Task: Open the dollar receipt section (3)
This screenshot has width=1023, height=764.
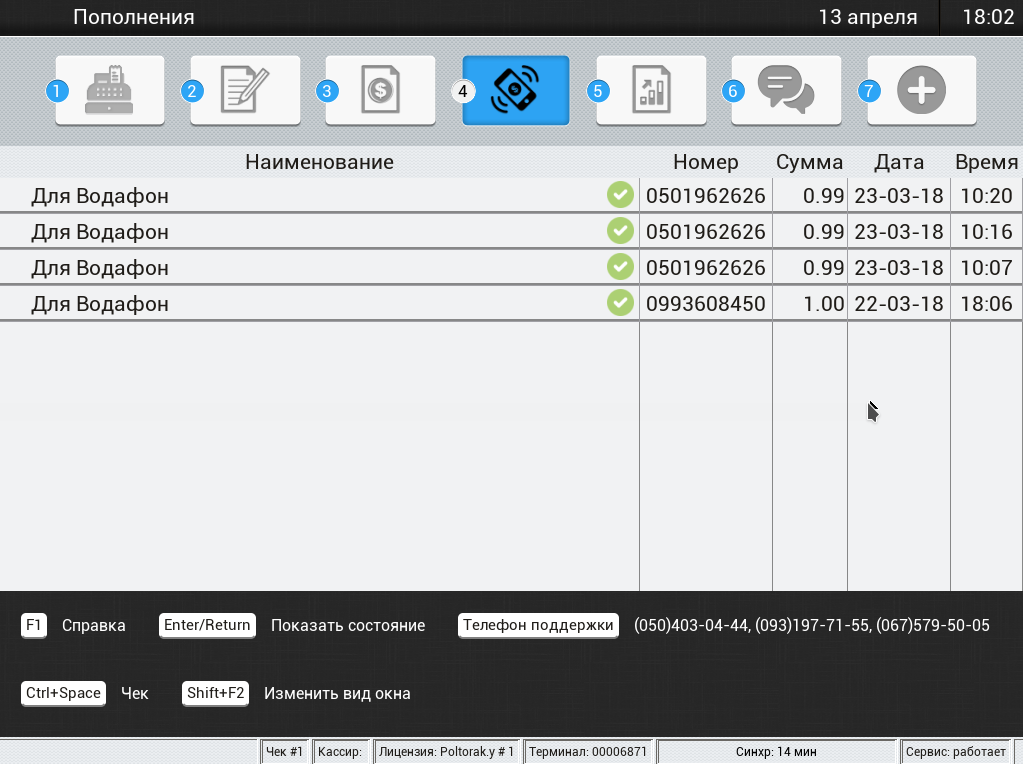Action: [380, 90]
